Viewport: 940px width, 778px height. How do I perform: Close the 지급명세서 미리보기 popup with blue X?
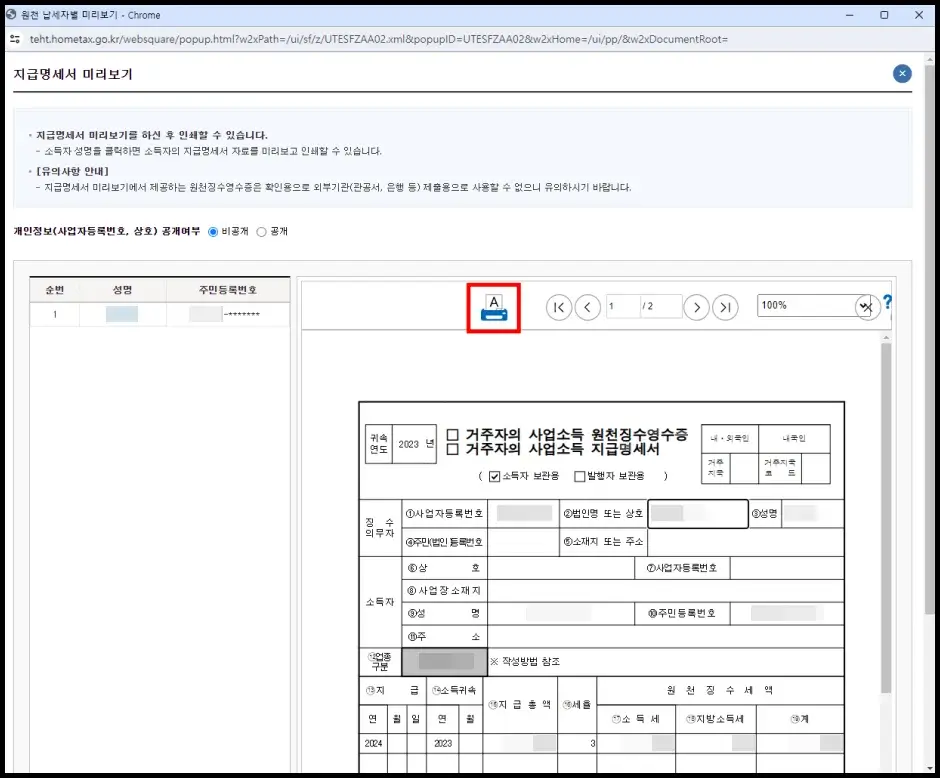[x=902, y=73]
